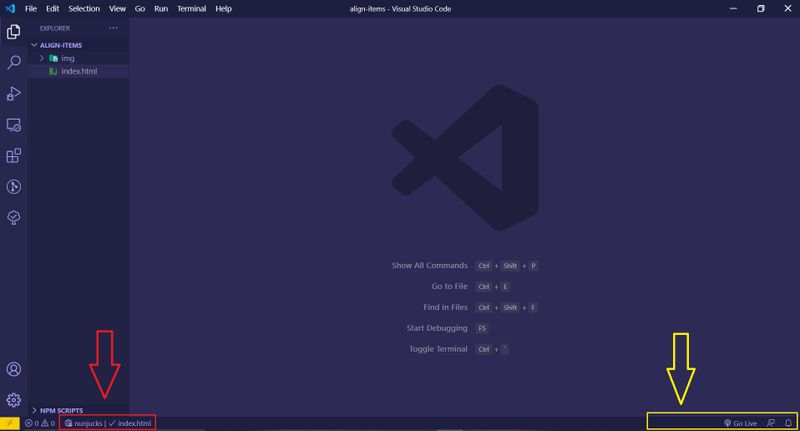
Task: Open index.html in the file tree
Action: tap(79, 71)
